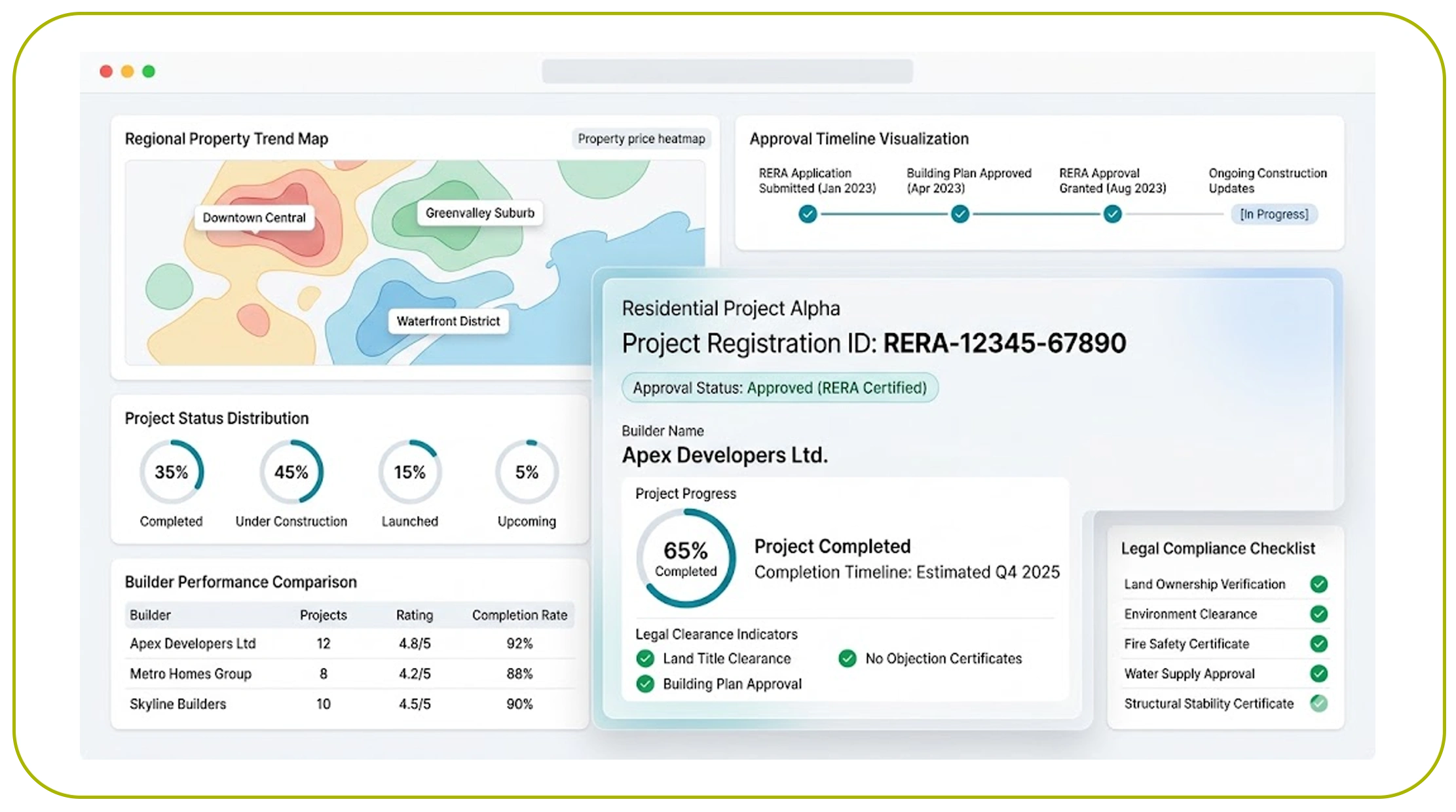Viewport: 1456px width, 812px height.
Task: Click Completion Timeline Estimated Q4 2025 text
Action: (x=907, y=572)
